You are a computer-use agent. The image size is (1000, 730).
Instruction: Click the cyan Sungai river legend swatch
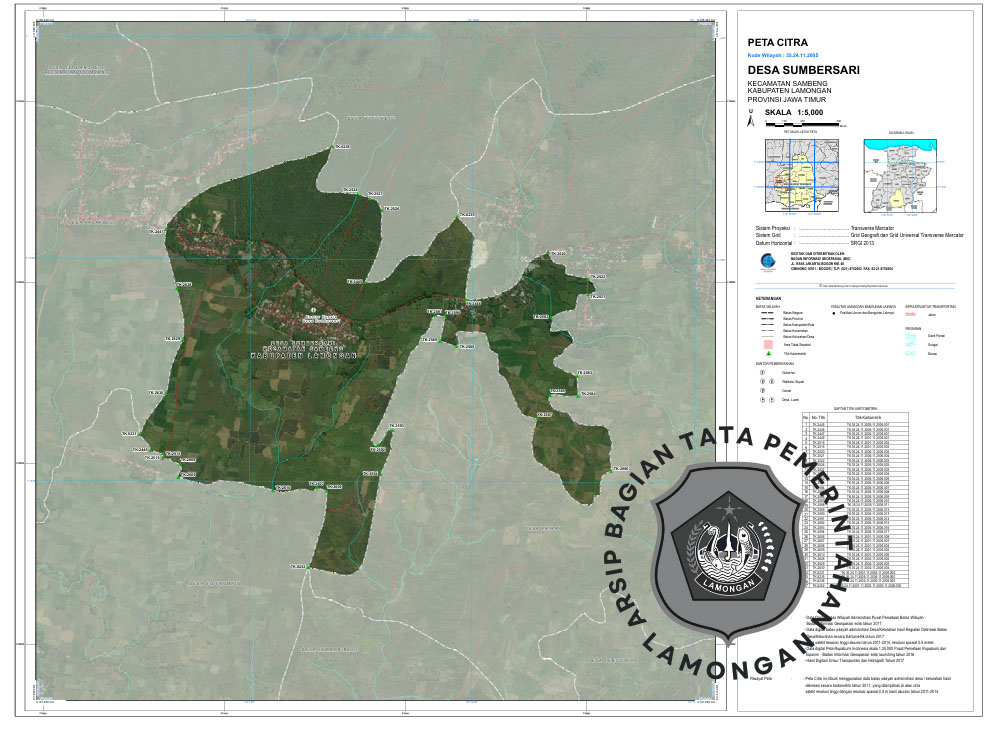[911, 344]
